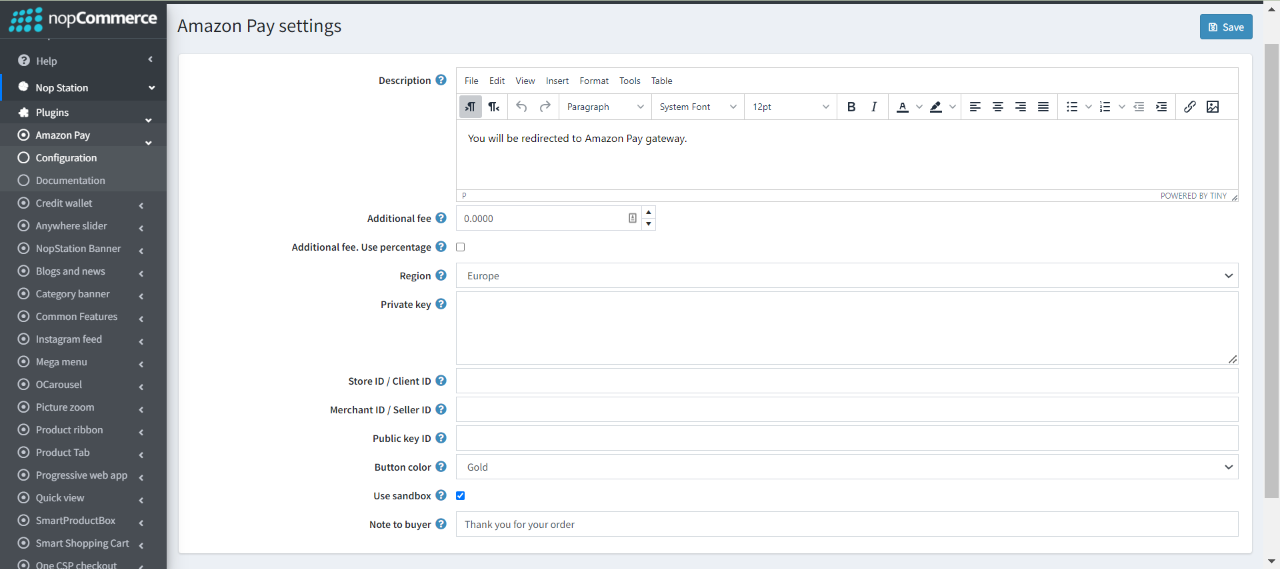Decrease the indent
This screenshot has height=569, width=1280.
pos(1139,107)
